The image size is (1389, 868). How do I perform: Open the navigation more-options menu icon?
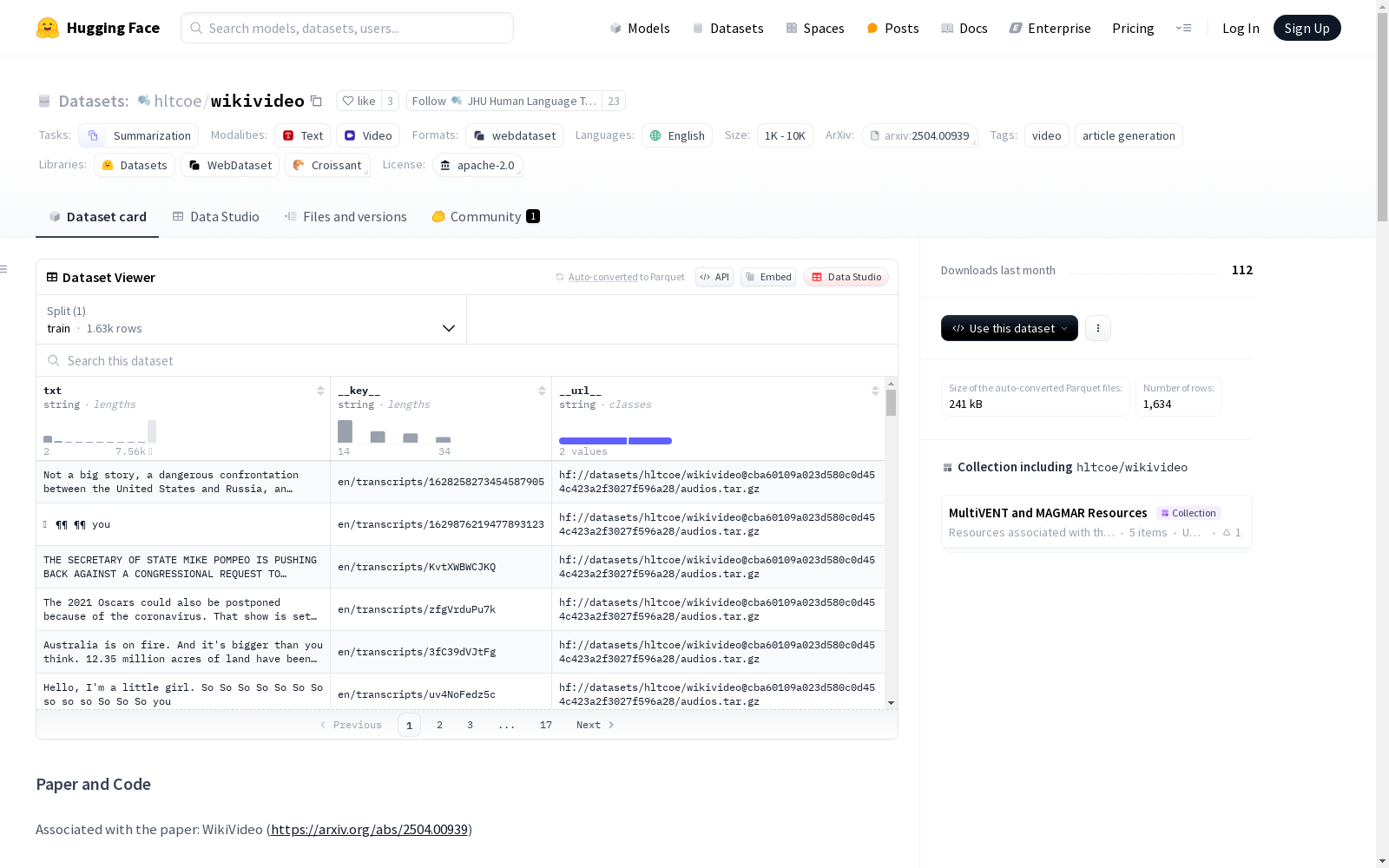1183,28
